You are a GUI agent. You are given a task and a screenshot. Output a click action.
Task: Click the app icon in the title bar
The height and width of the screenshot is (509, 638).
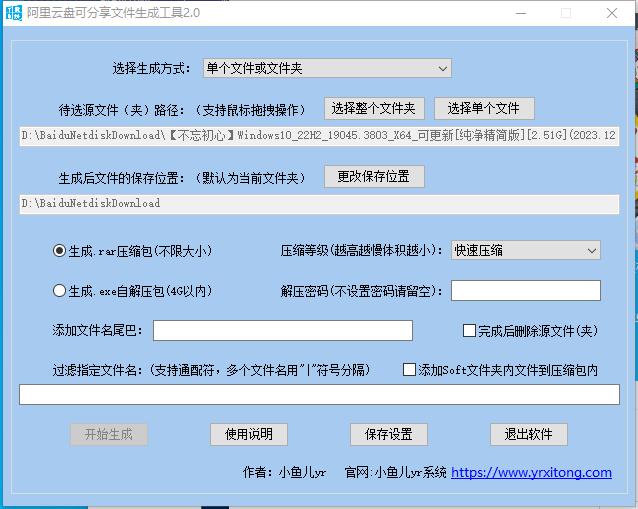point(14,13)
